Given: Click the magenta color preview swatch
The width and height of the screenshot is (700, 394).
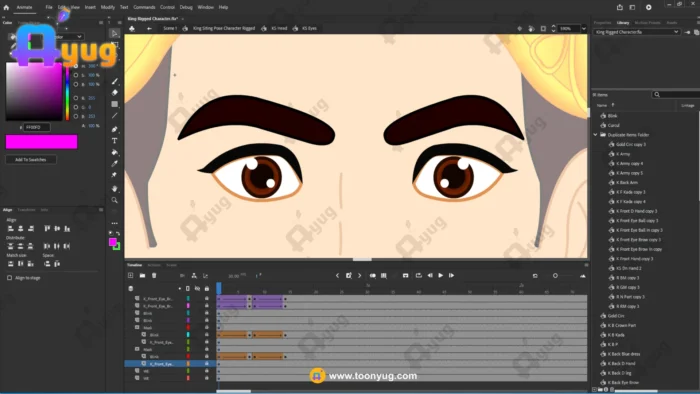Looking at the screenshot, I should click(42, 142).
